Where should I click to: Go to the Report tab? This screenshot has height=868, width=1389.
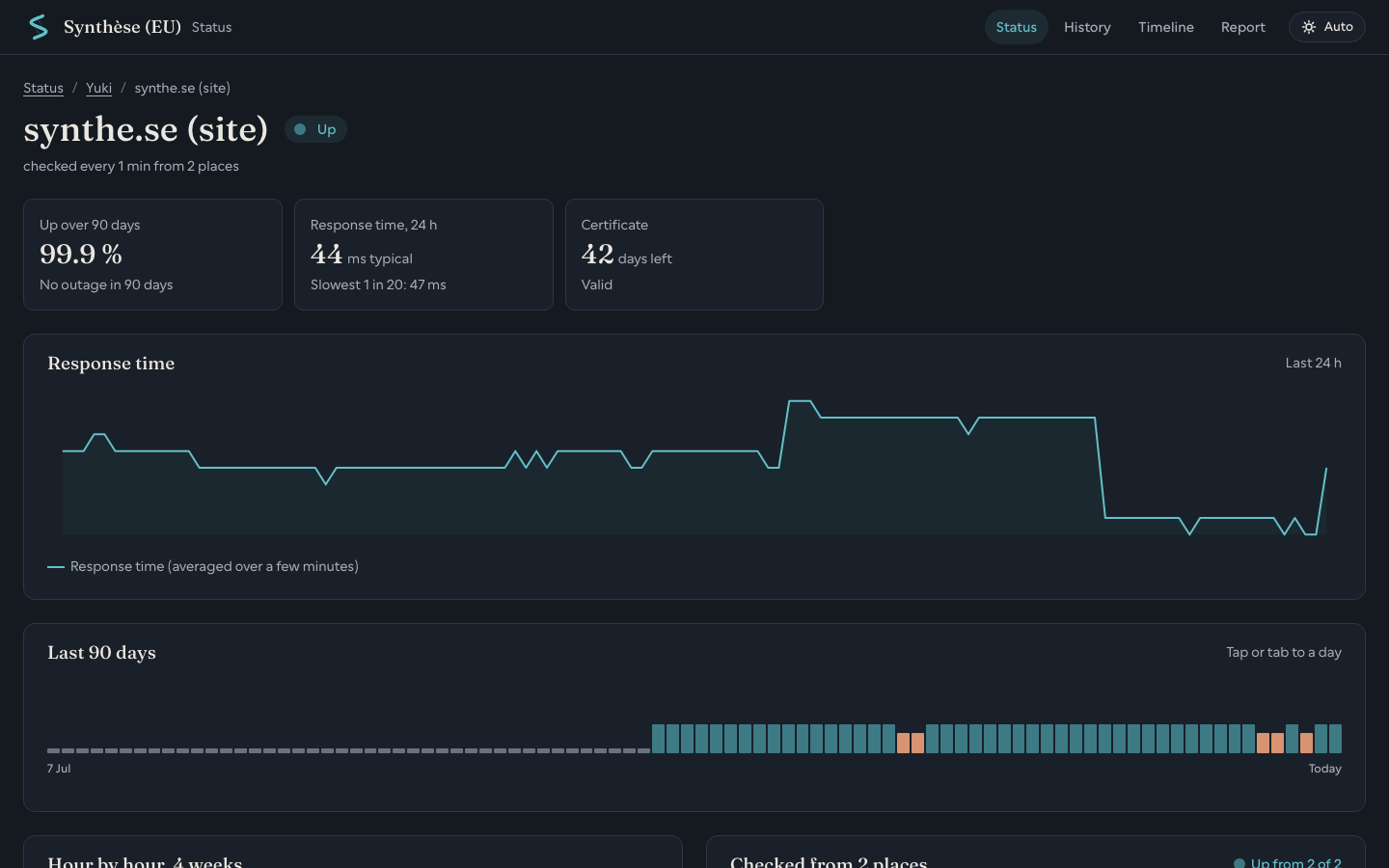tap(1242, 27)
